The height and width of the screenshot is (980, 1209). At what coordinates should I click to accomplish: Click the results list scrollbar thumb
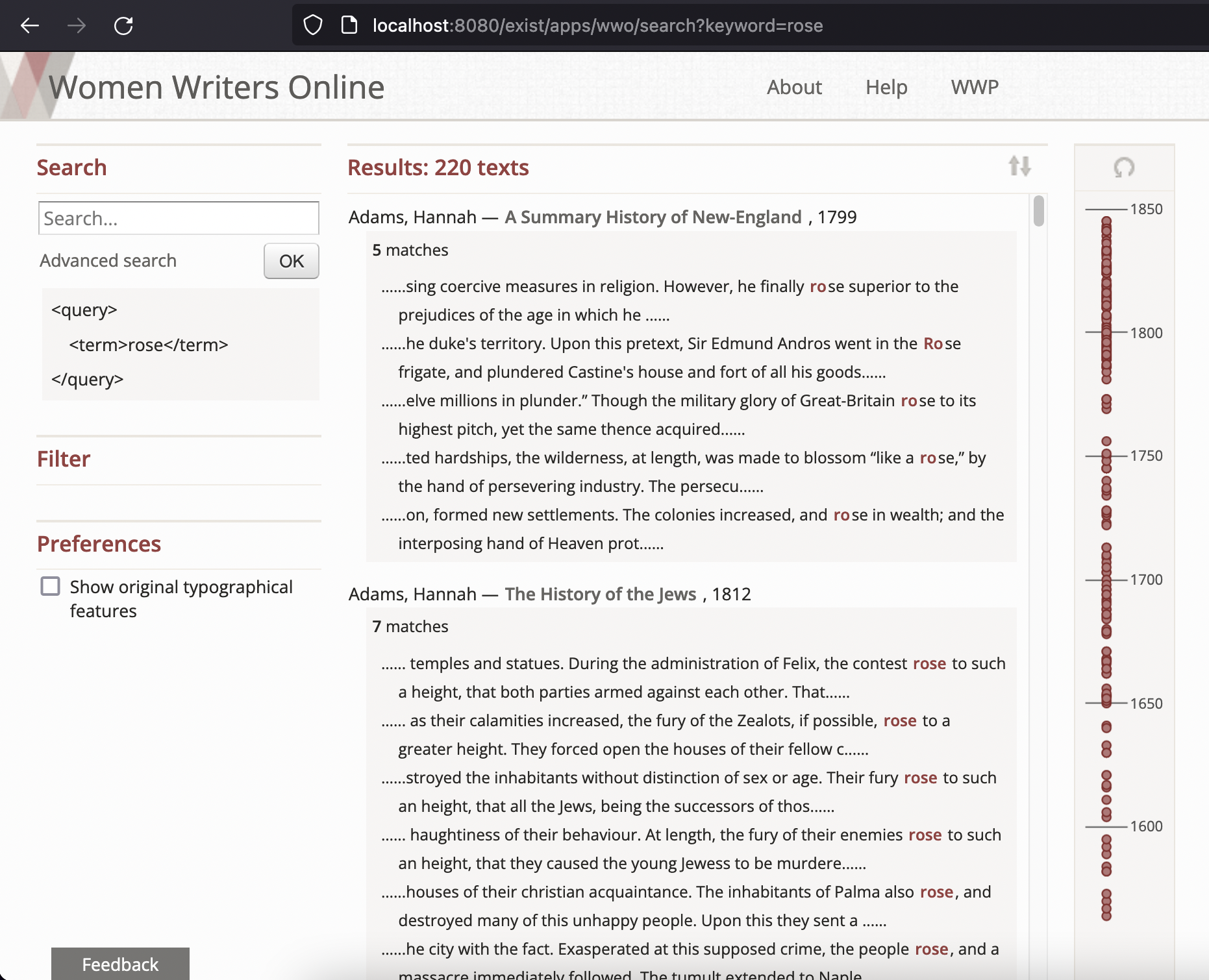[1039, 211]
